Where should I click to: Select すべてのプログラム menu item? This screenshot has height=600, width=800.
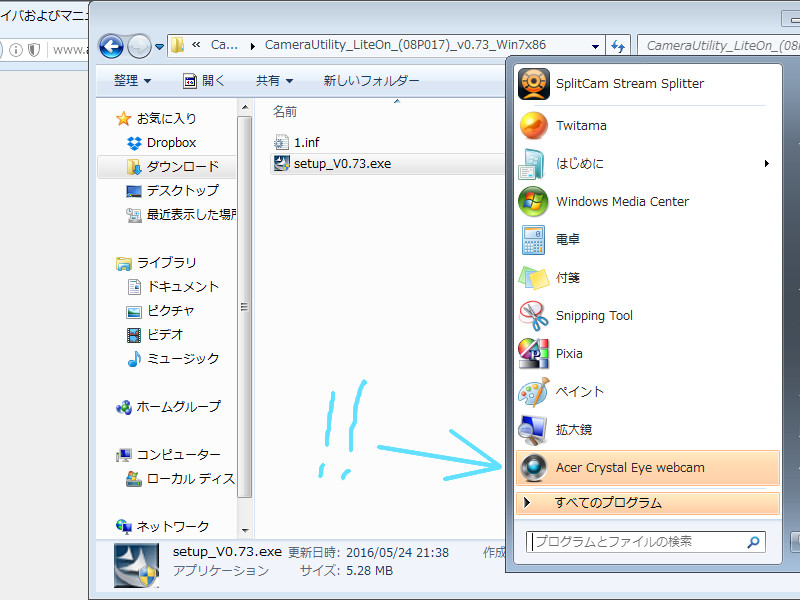click(x=647, y=503)
